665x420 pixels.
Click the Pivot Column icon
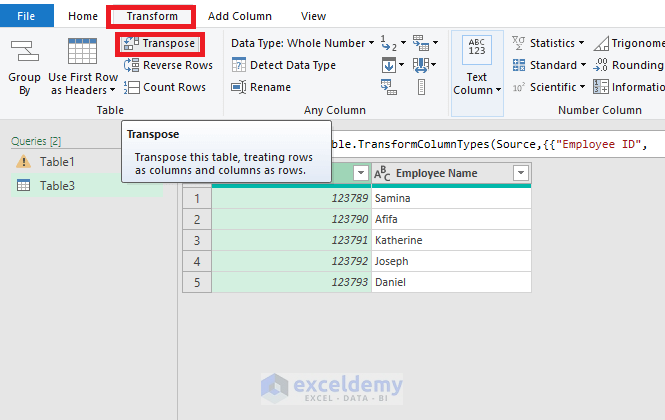coord(388,87)
